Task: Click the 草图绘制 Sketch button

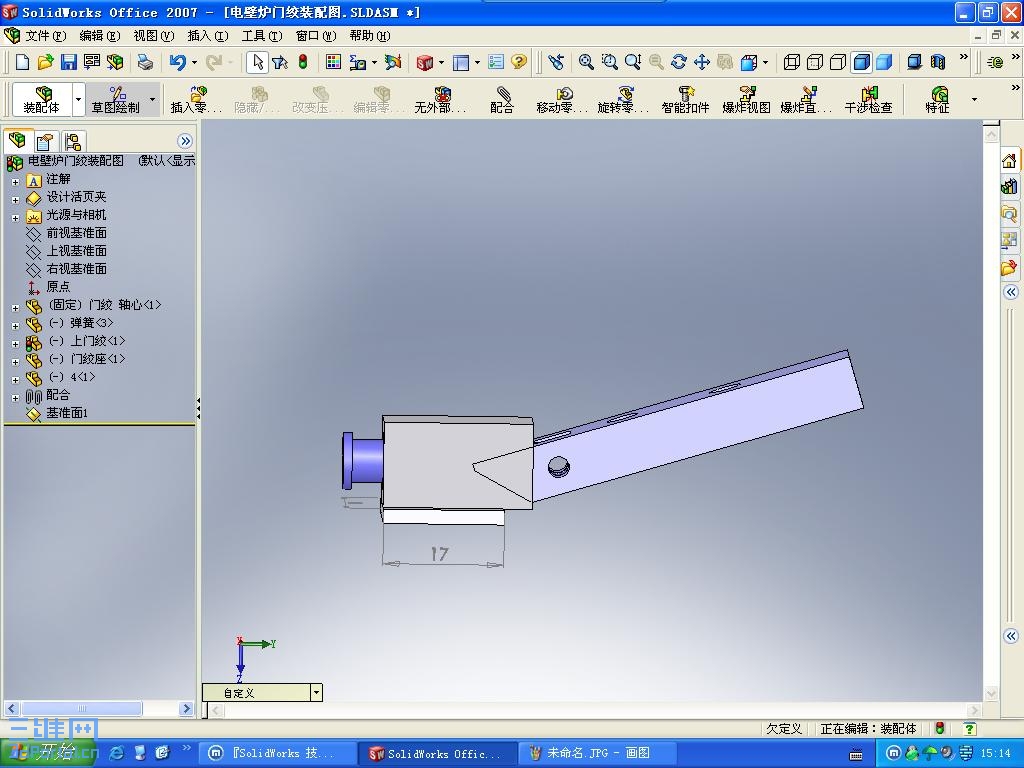Action: 116,99
